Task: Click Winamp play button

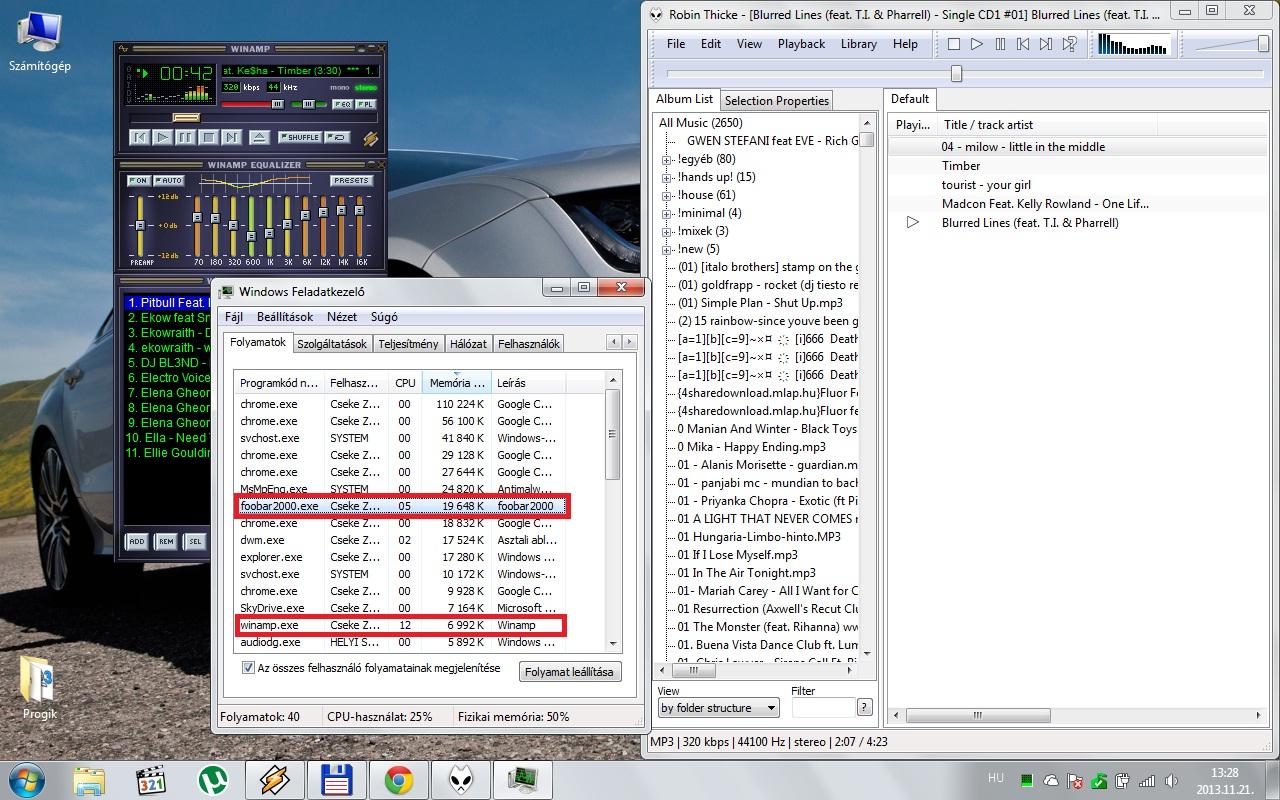Action: click(163, 137)
